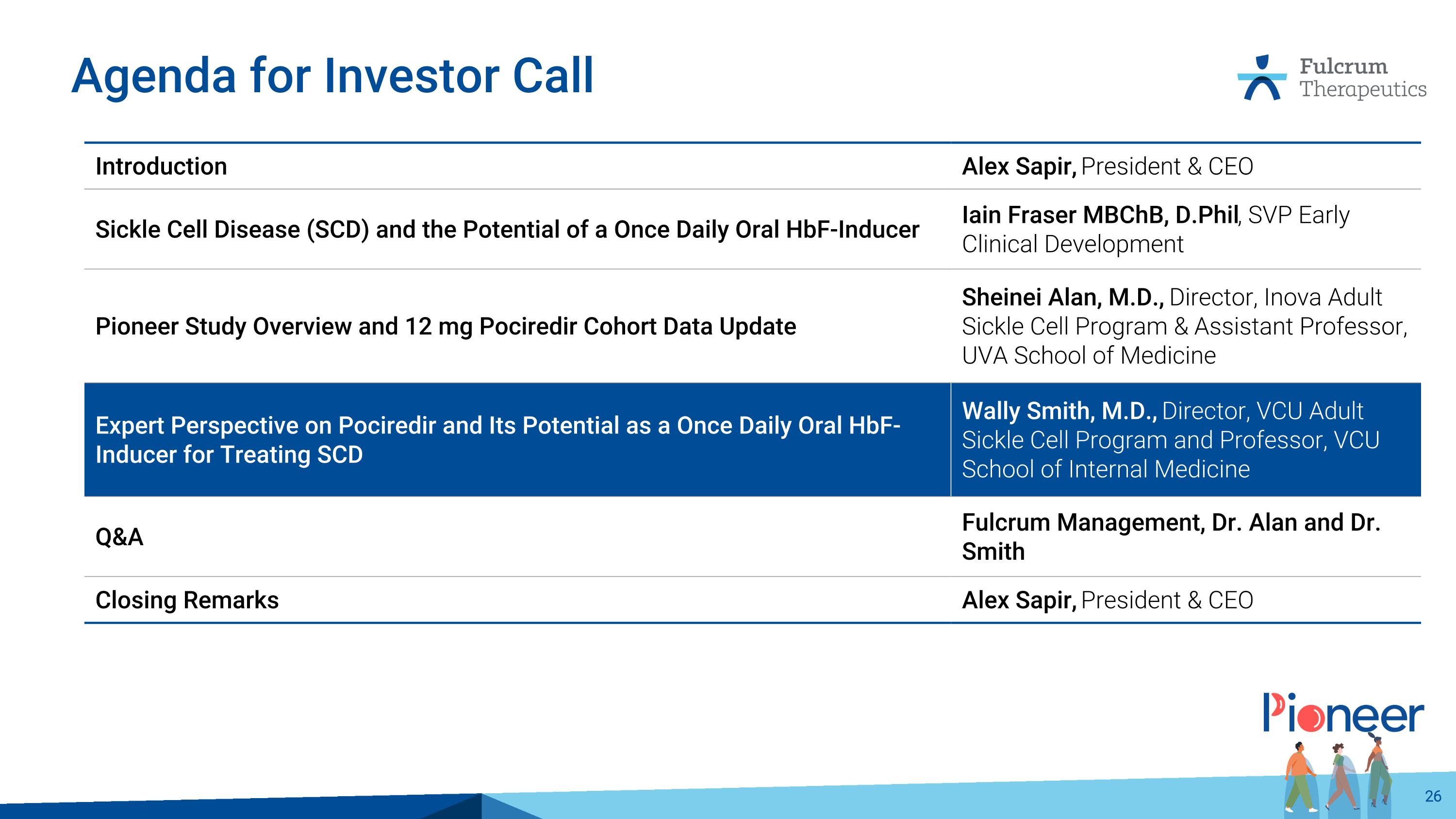Image resolution: width=1456 pixels, height=819 pixels.
Task: Select the "Q&A" agenda item
Action: coord(119,537)
